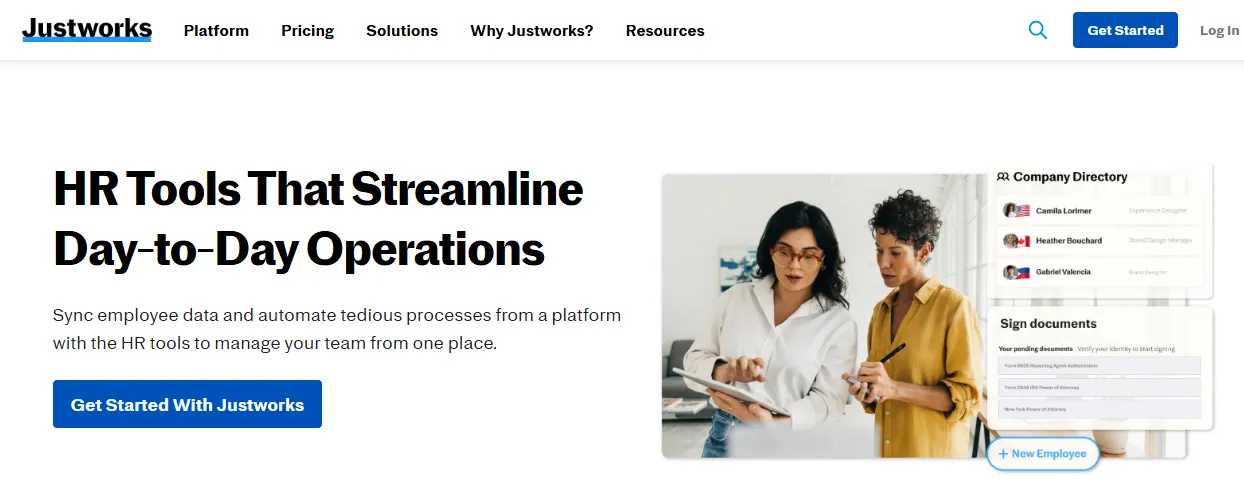Click the 'Sync employee data' paragraph
1244x503 pixels.
tap(337, 329)
